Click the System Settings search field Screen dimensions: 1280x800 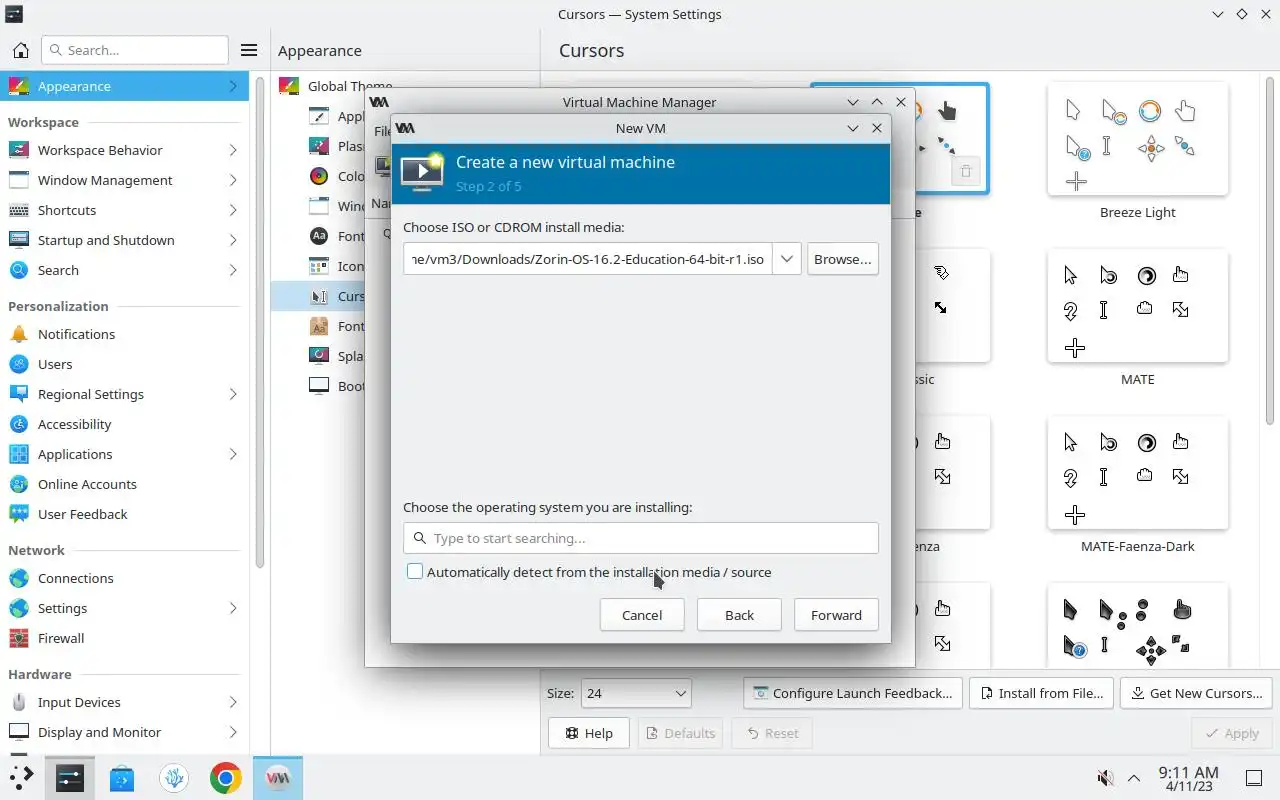click(x=135, y=50)
